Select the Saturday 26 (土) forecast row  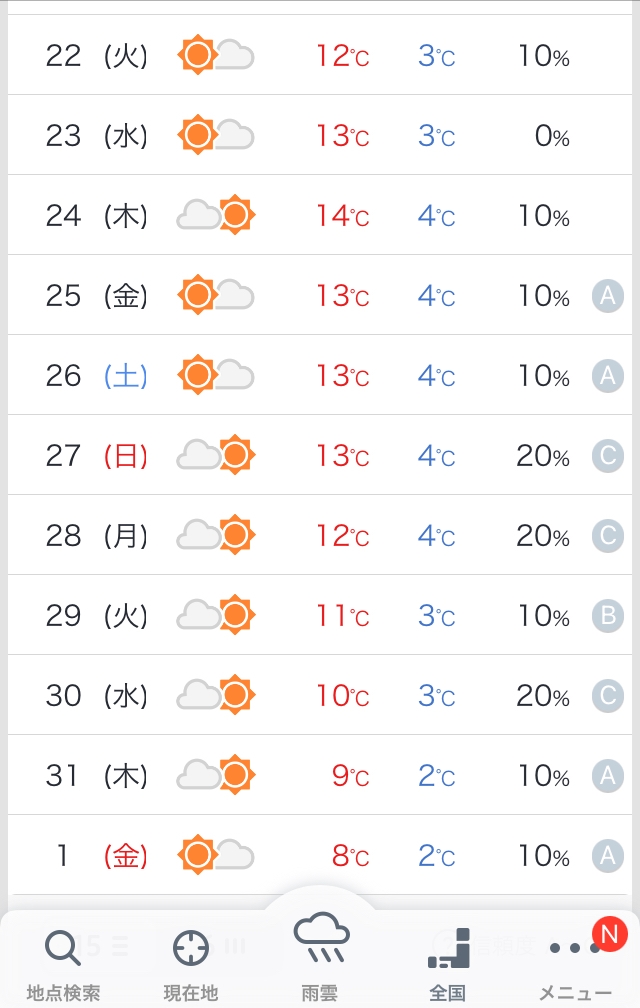pyautogui.click(x=320, y=375)
